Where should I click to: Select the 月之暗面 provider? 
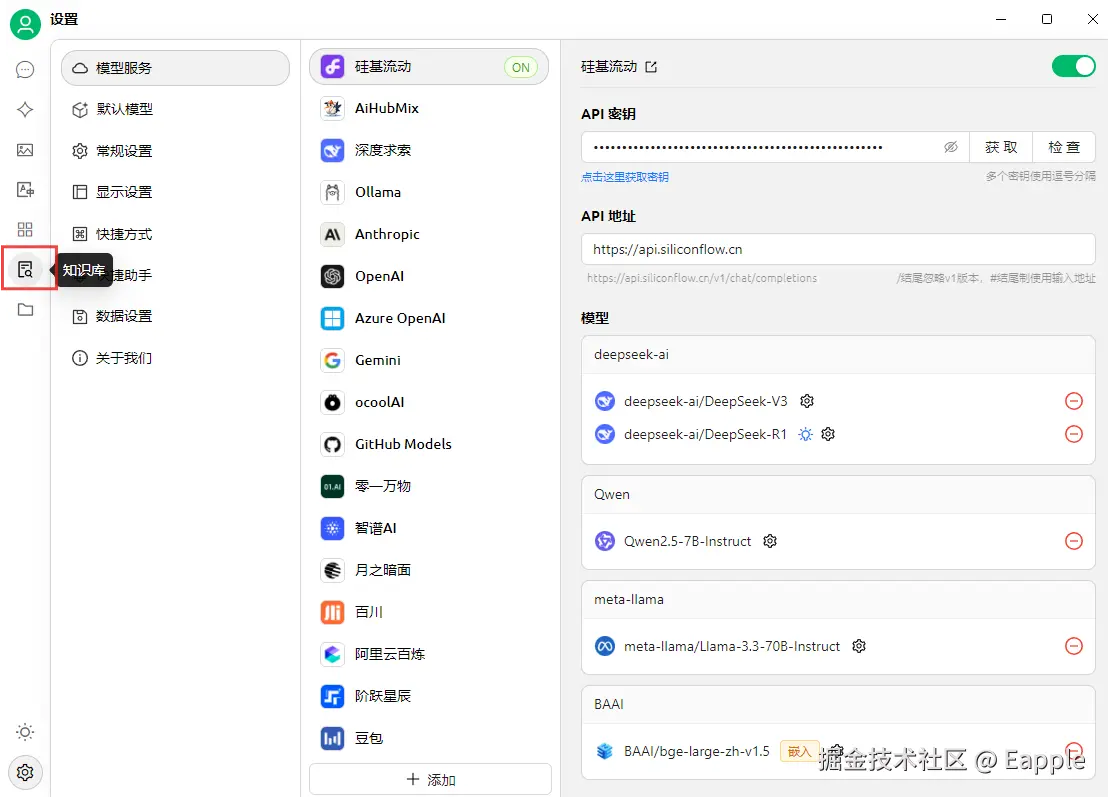tap(429, 569)
